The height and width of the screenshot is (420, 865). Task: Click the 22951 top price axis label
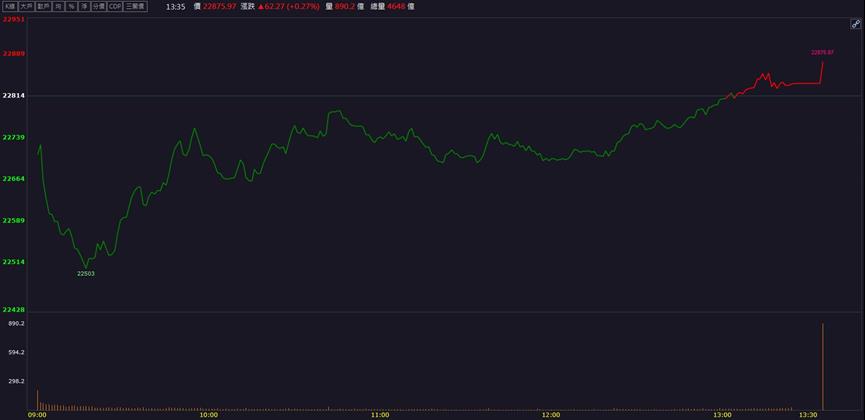(13, 19)
